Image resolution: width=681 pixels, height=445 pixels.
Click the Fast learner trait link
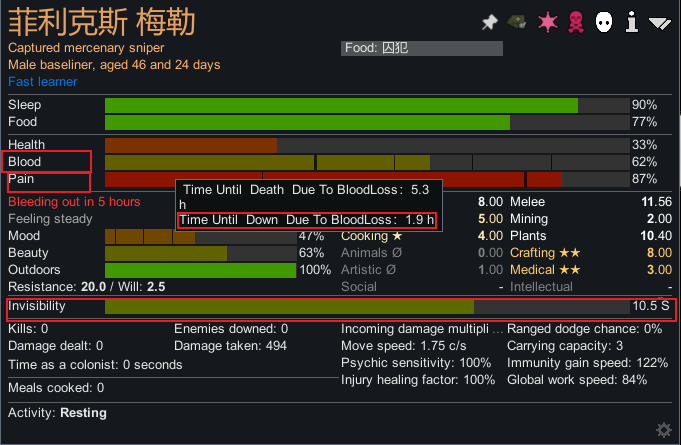point(43,82)
